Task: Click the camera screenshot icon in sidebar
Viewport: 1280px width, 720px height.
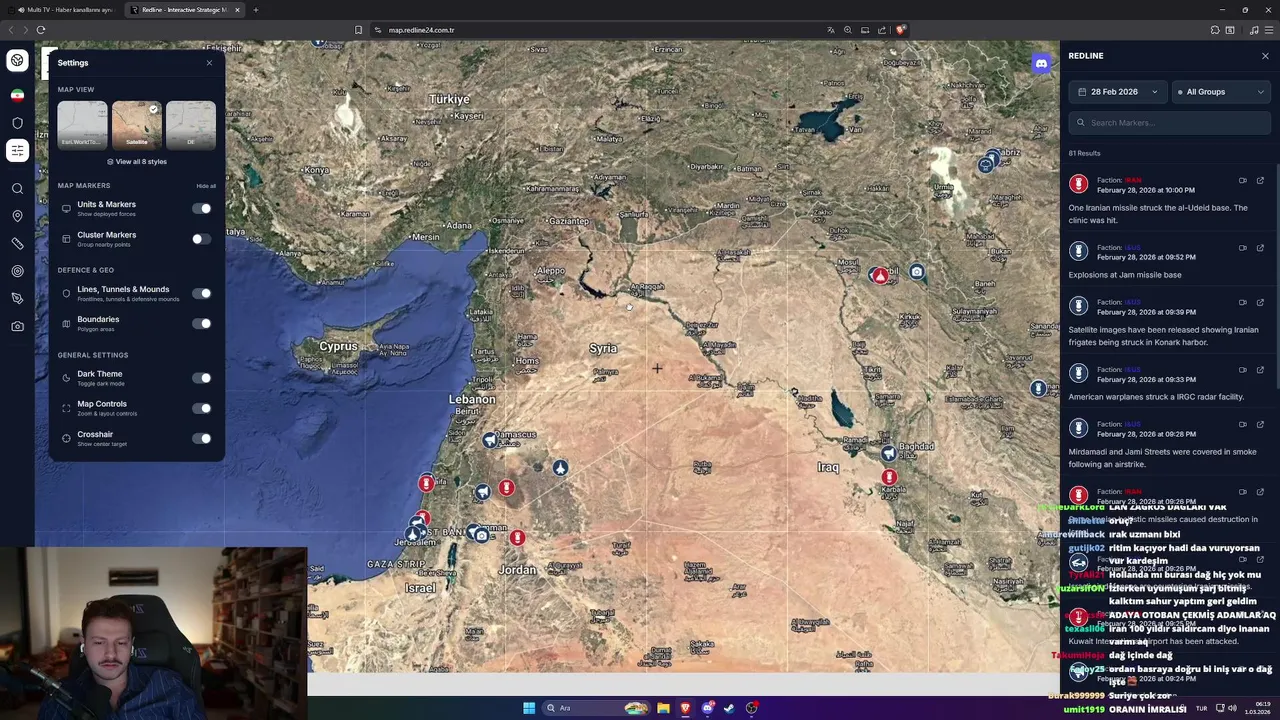Action: [x=17, y=326]
